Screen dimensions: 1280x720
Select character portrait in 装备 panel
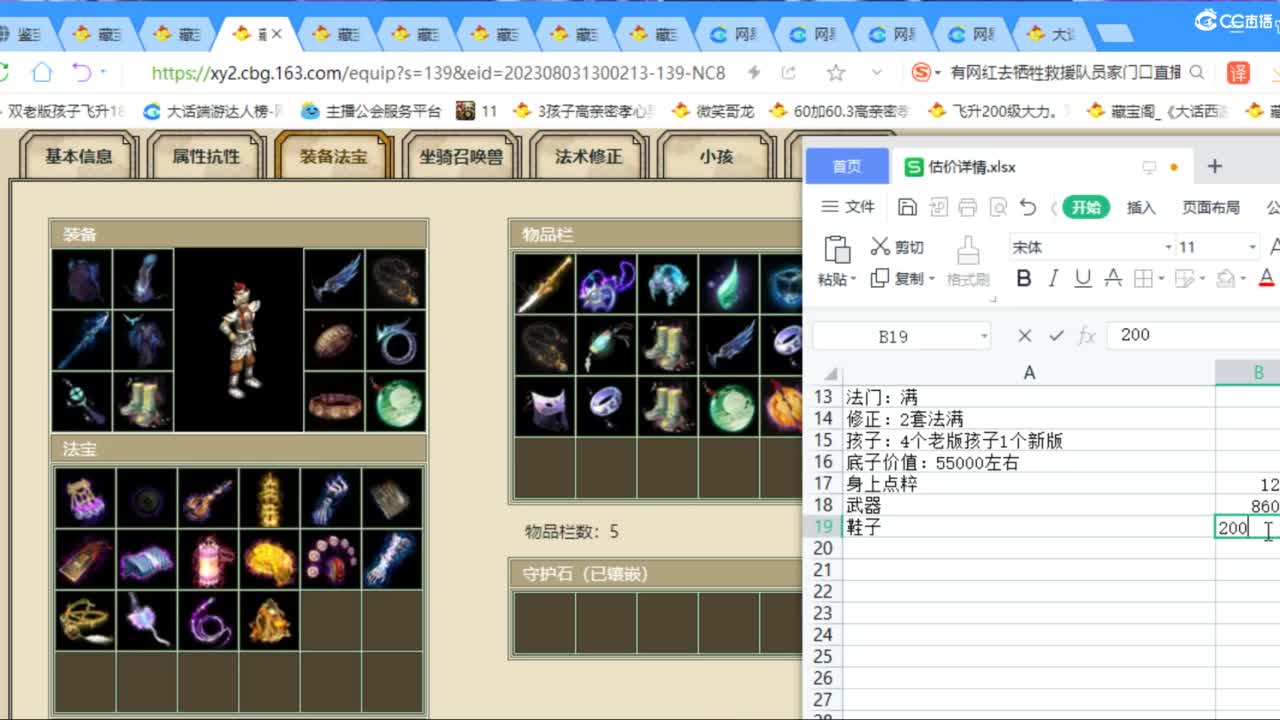coord(239,340)
